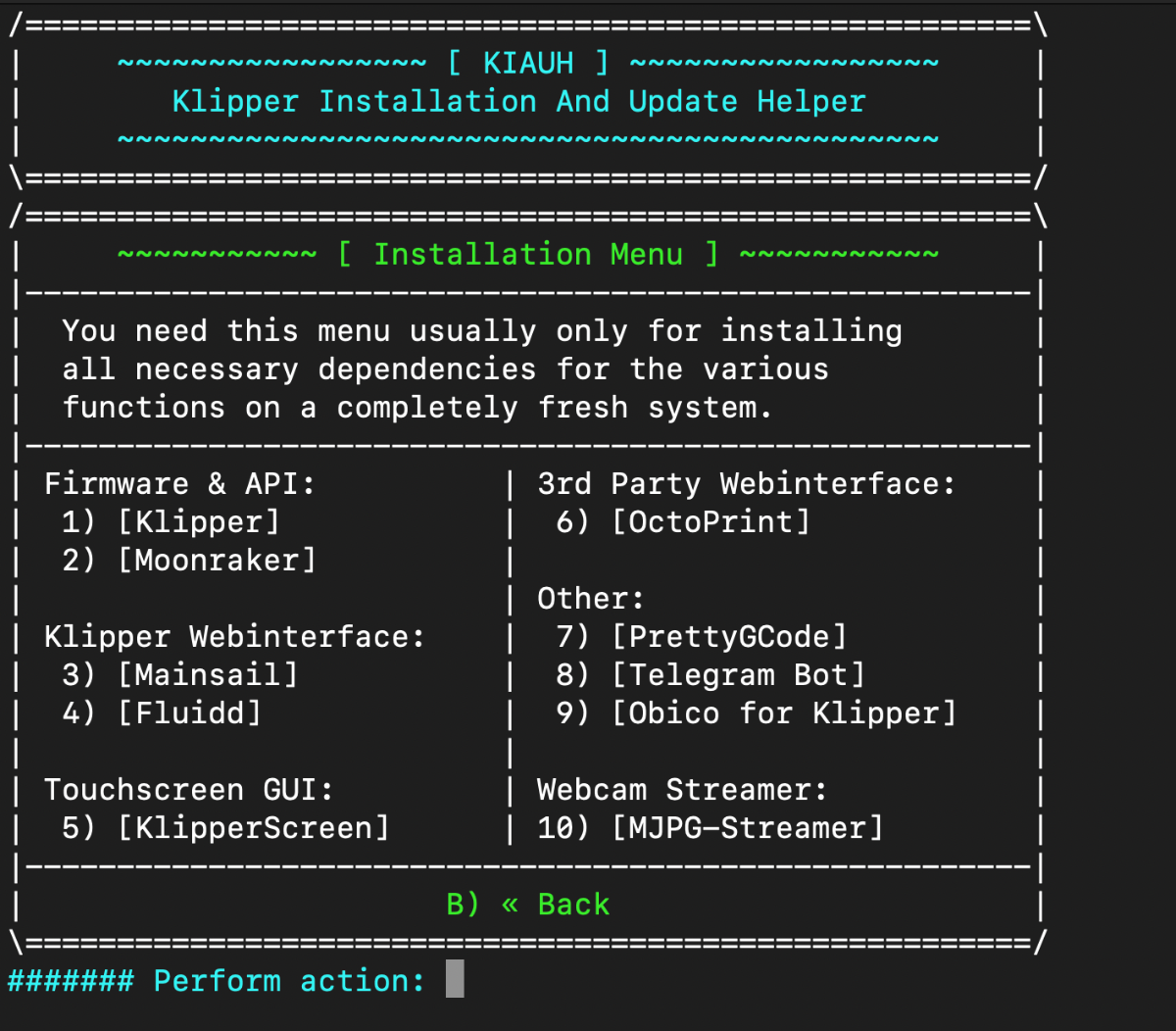Select the 1) [Klipper] menu entry
This screenshot has height=1031, width=1176.
171,521
